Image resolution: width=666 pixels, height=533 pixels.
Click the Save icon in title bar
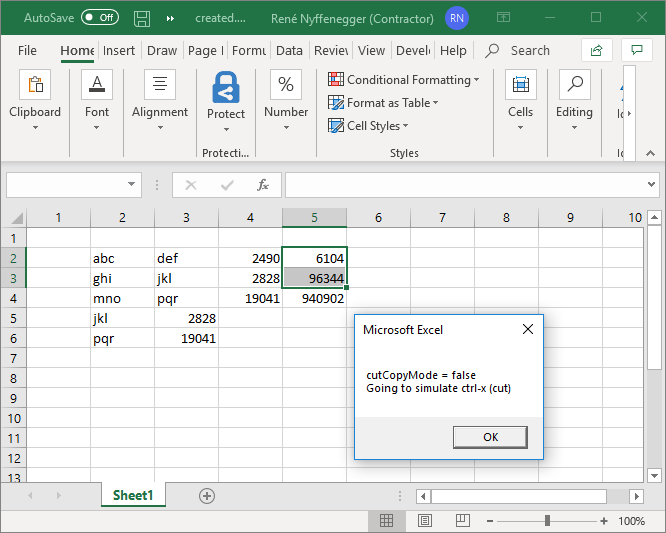[142, 18]
